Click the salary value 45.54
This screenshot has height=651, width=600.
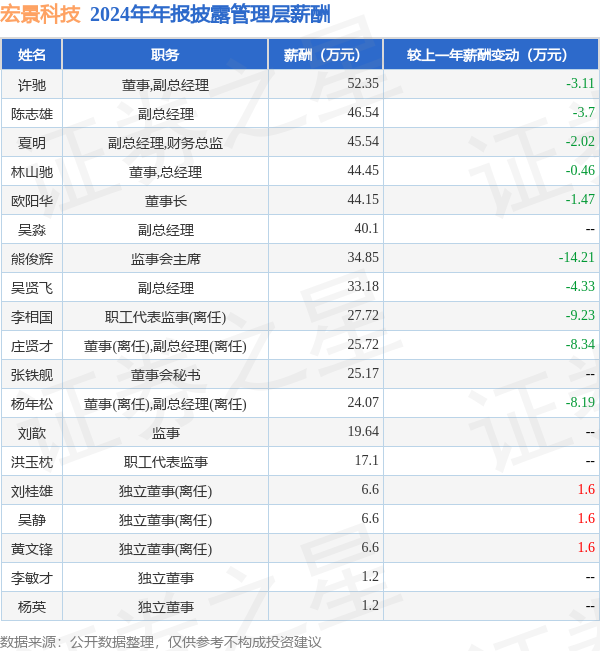click(363, 141)
